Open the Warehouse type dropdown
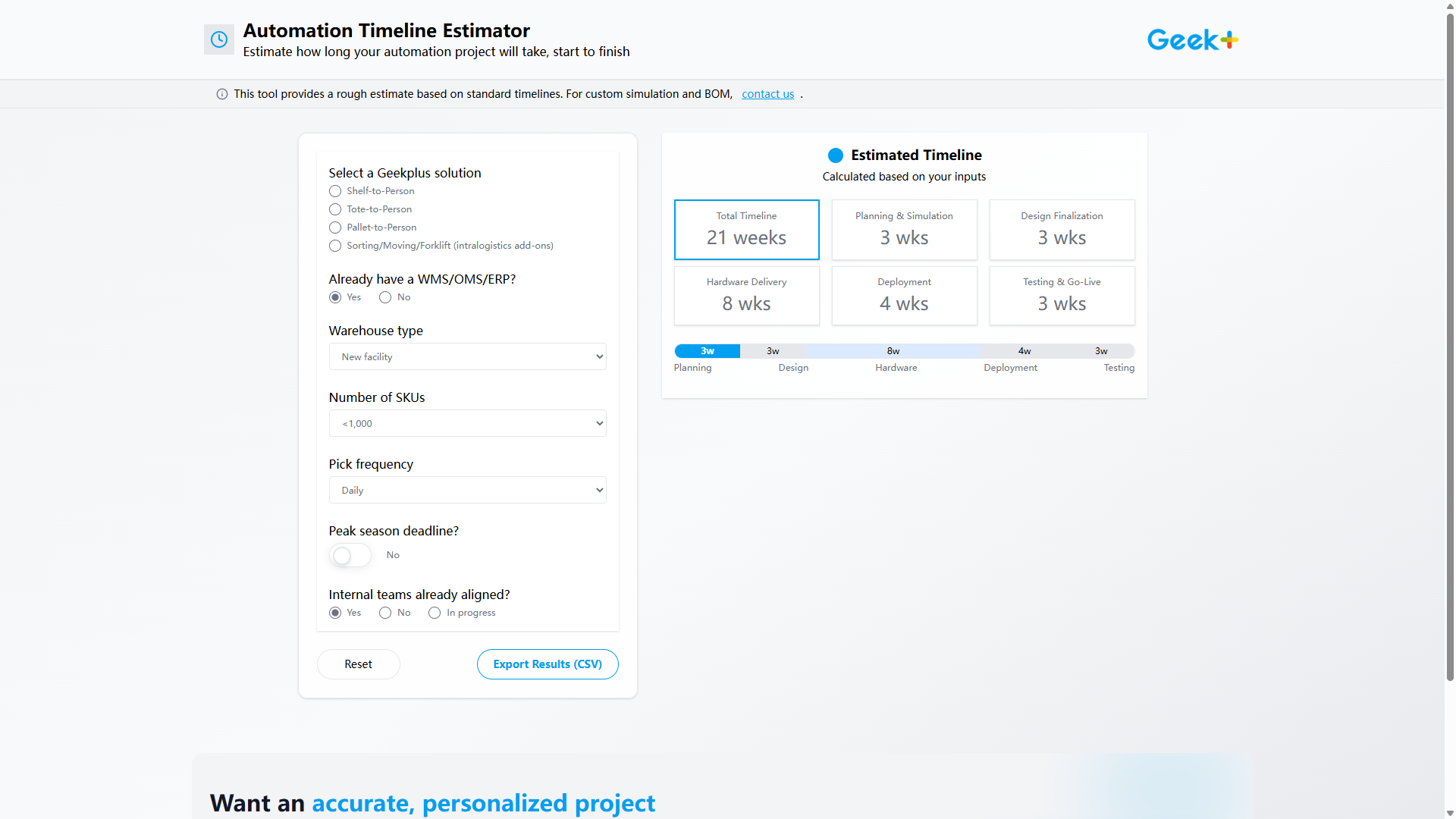Screen dimensions: 1456x819 tap(467, 356)
